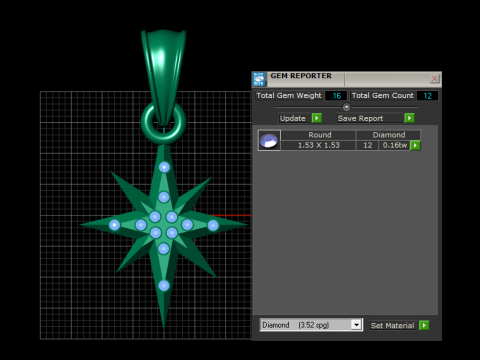
Task: Click the Total Gem Weight value field
Action: (x=336, y=96)
